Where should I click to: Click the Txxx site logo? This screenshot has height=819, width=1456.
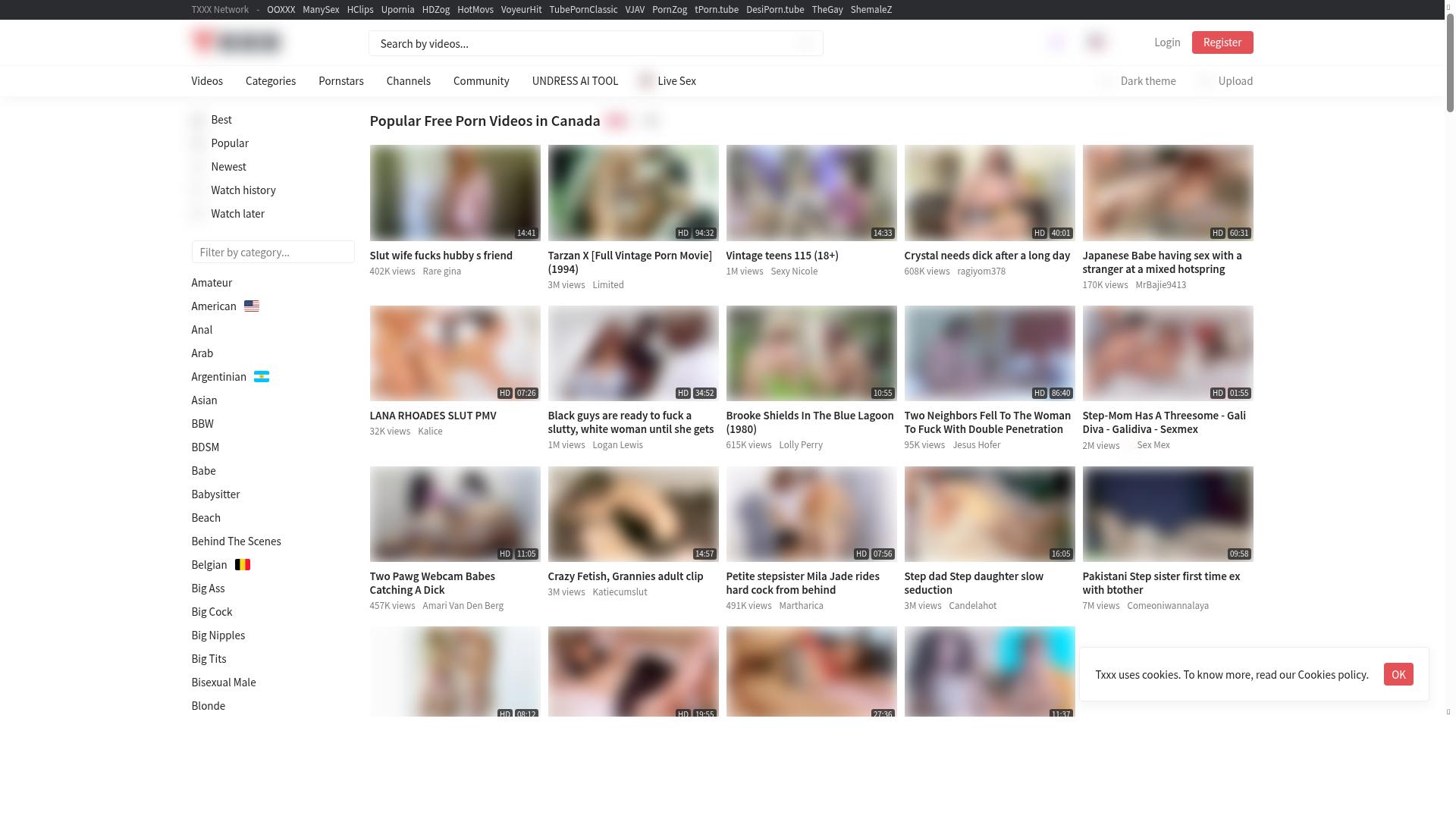tap(237, 42)
